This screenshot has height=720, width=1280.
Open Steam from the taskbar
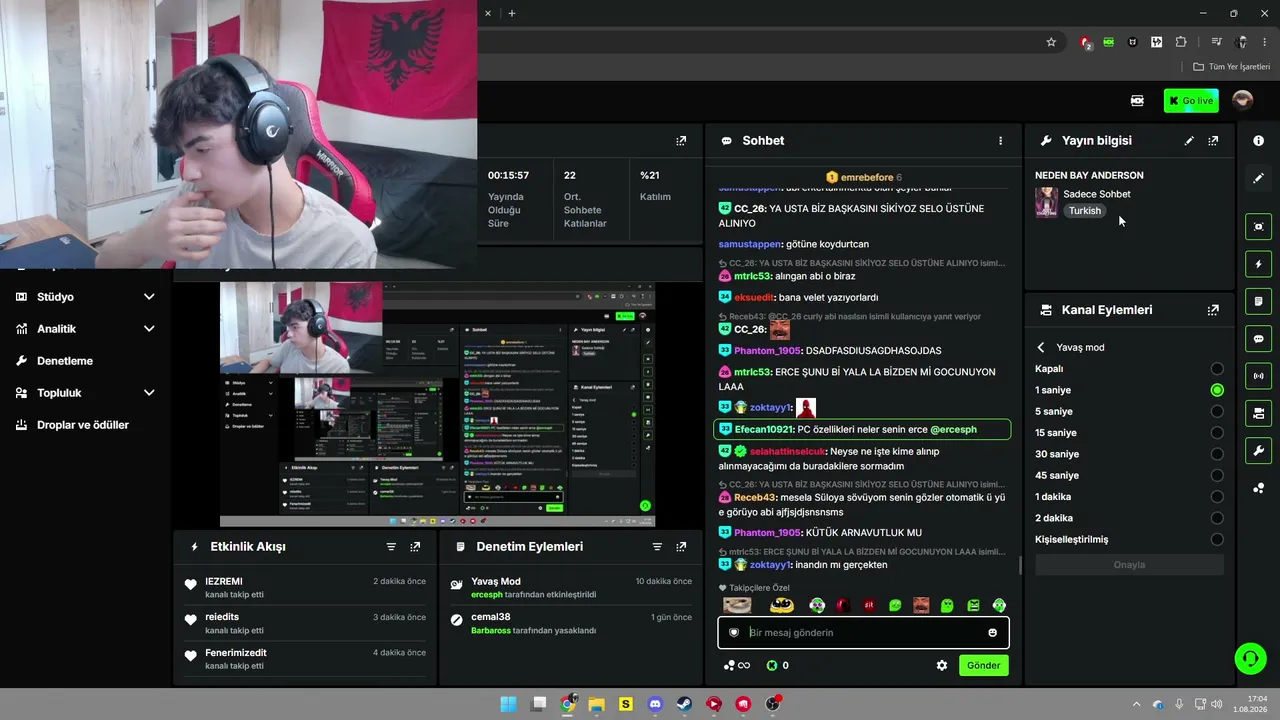pos(684,704)
